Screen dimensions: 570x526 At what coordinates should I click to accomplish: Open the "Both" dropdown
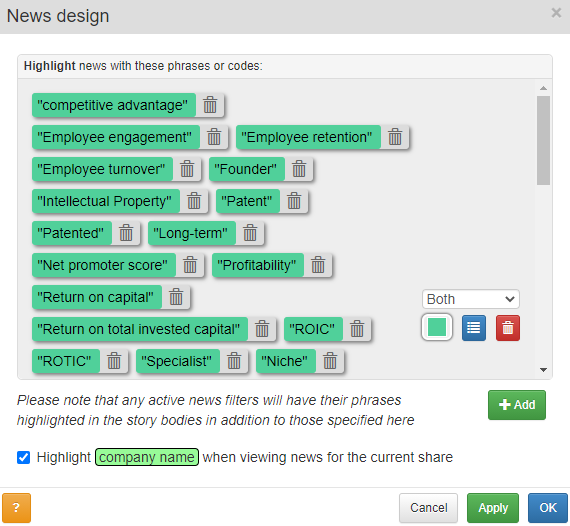(x=471, y=299)
